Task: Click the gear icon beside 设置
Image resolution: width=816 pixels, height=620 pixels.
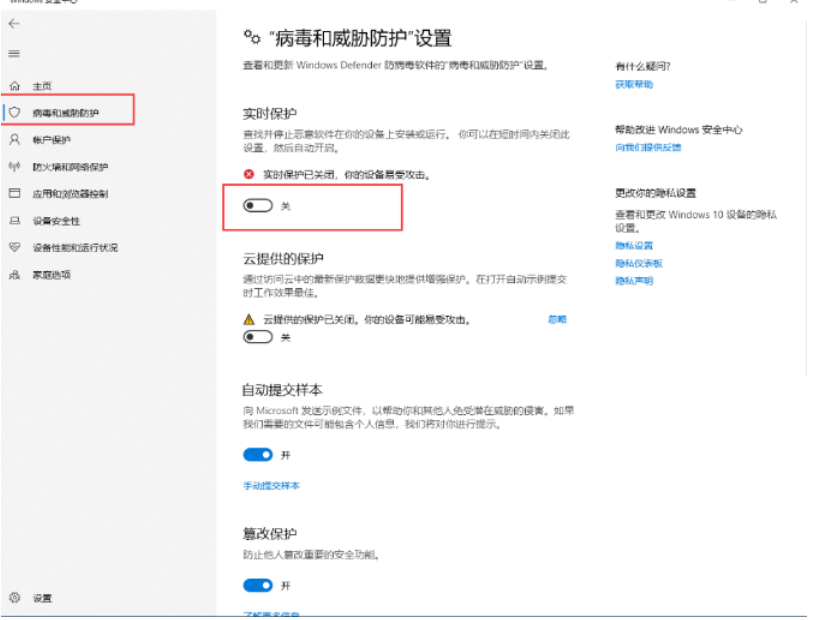Action: 15,598
